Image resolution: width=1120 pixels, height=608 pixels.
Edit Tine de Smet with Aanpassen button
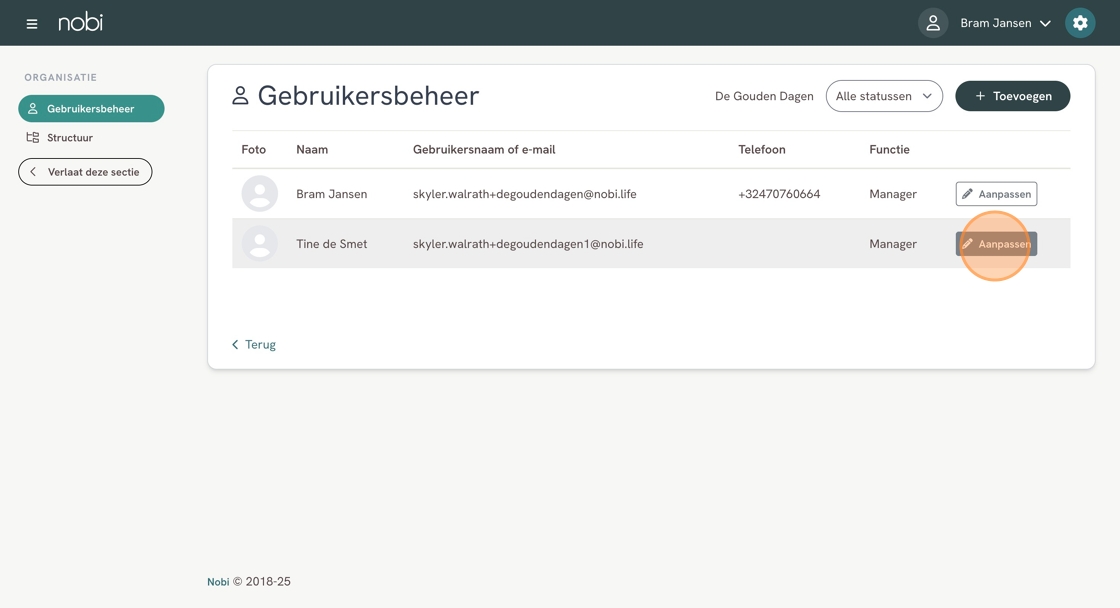pos(996,244)
